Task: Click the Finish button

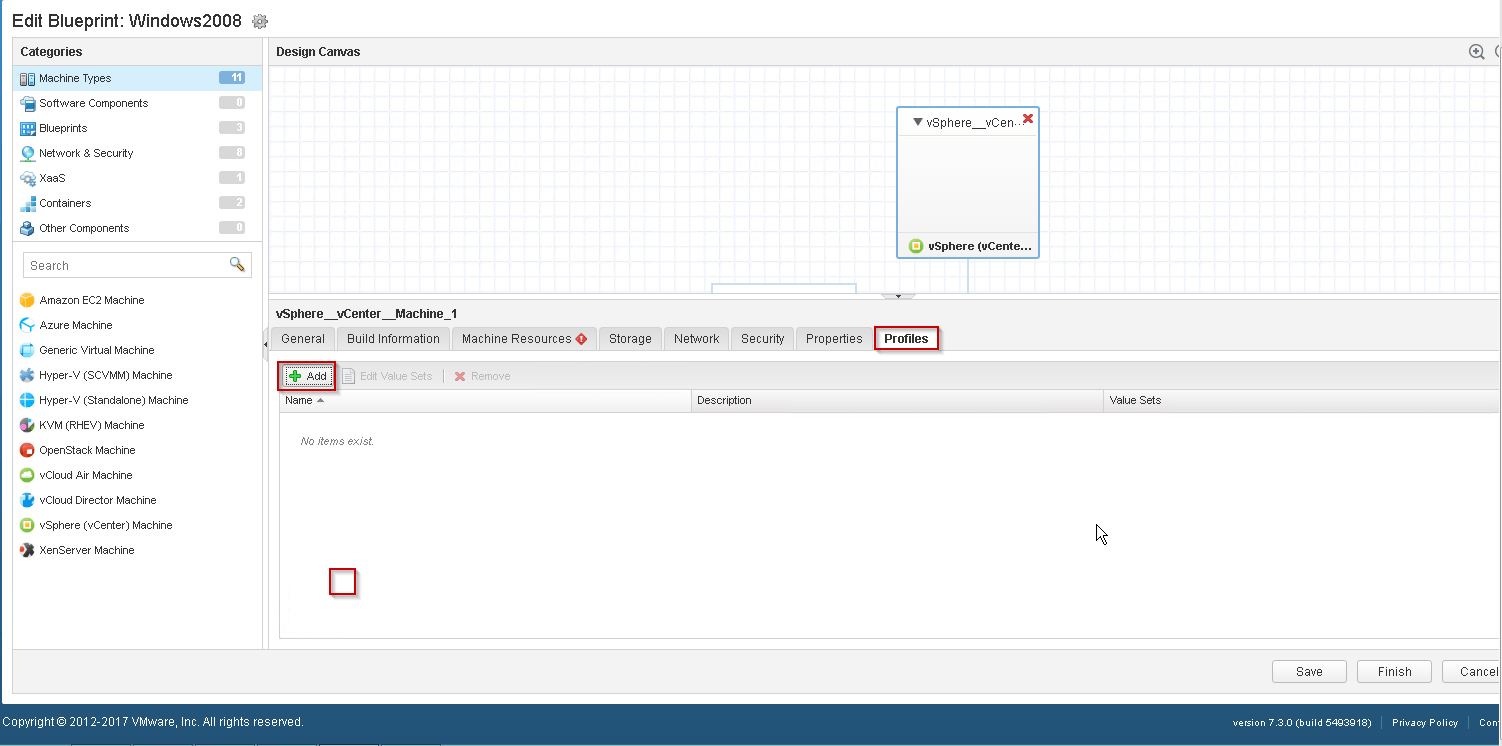Action: [x=1394, y=672]
